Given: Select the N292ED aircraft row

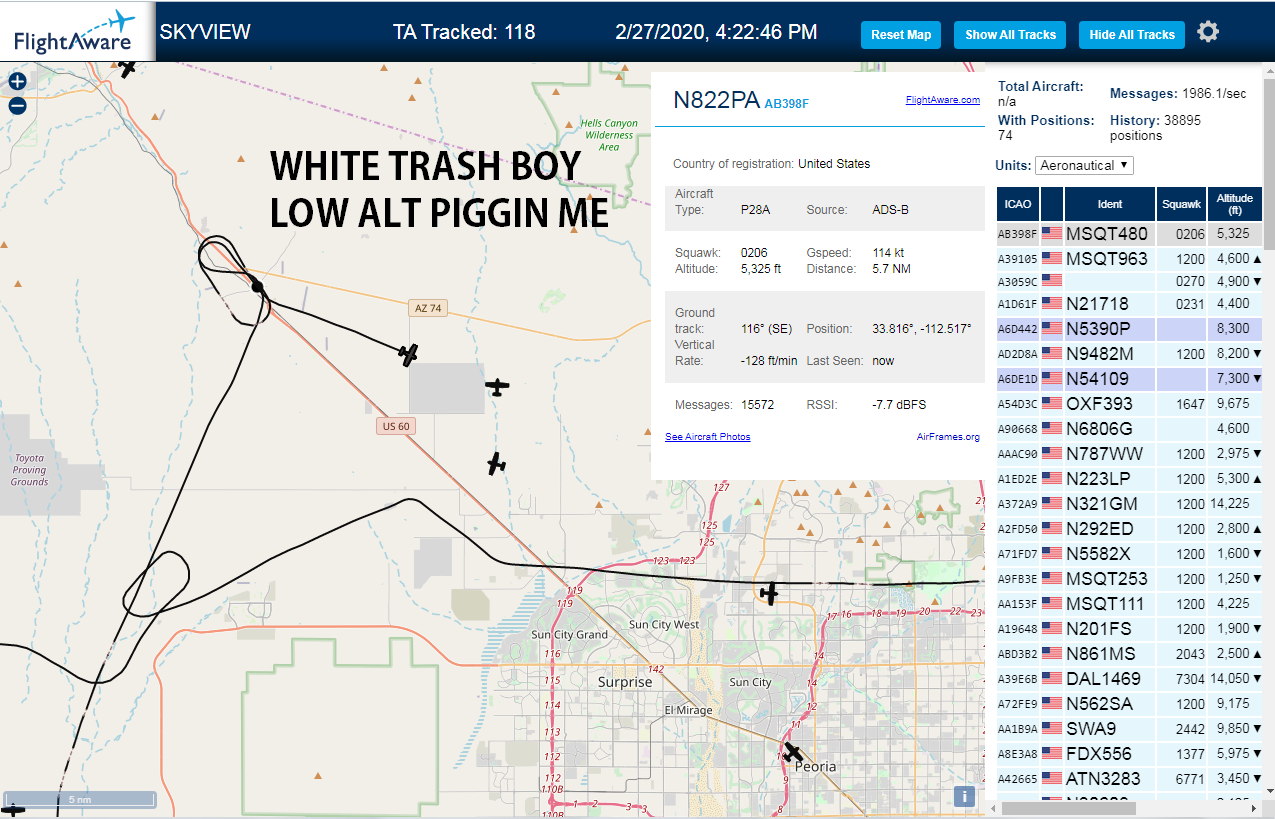Looking at the screenshot, I should [x=1130, y=529].
